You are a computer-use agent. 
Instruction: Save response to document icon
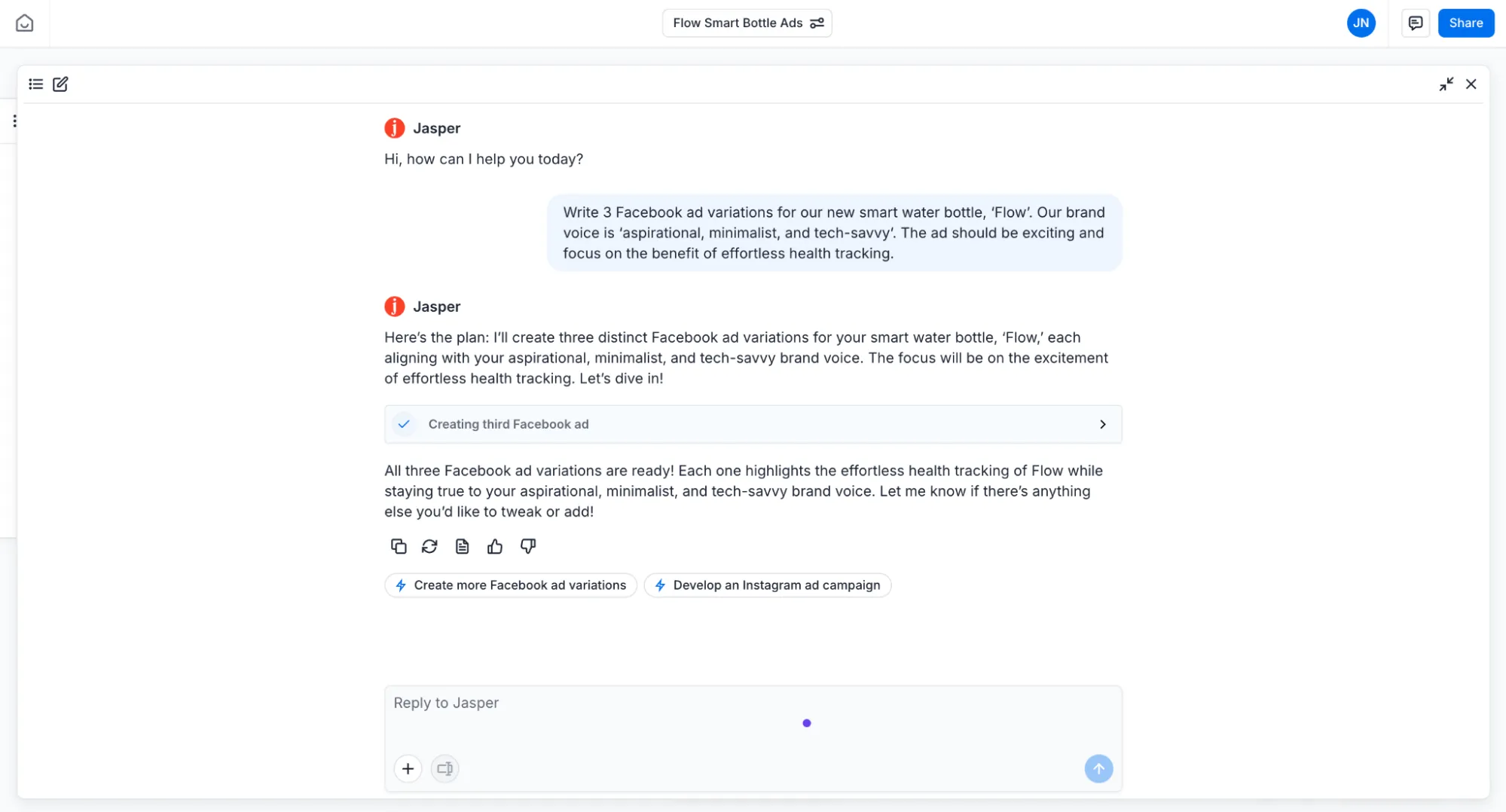pyautogui.click(x=462, y=546)
